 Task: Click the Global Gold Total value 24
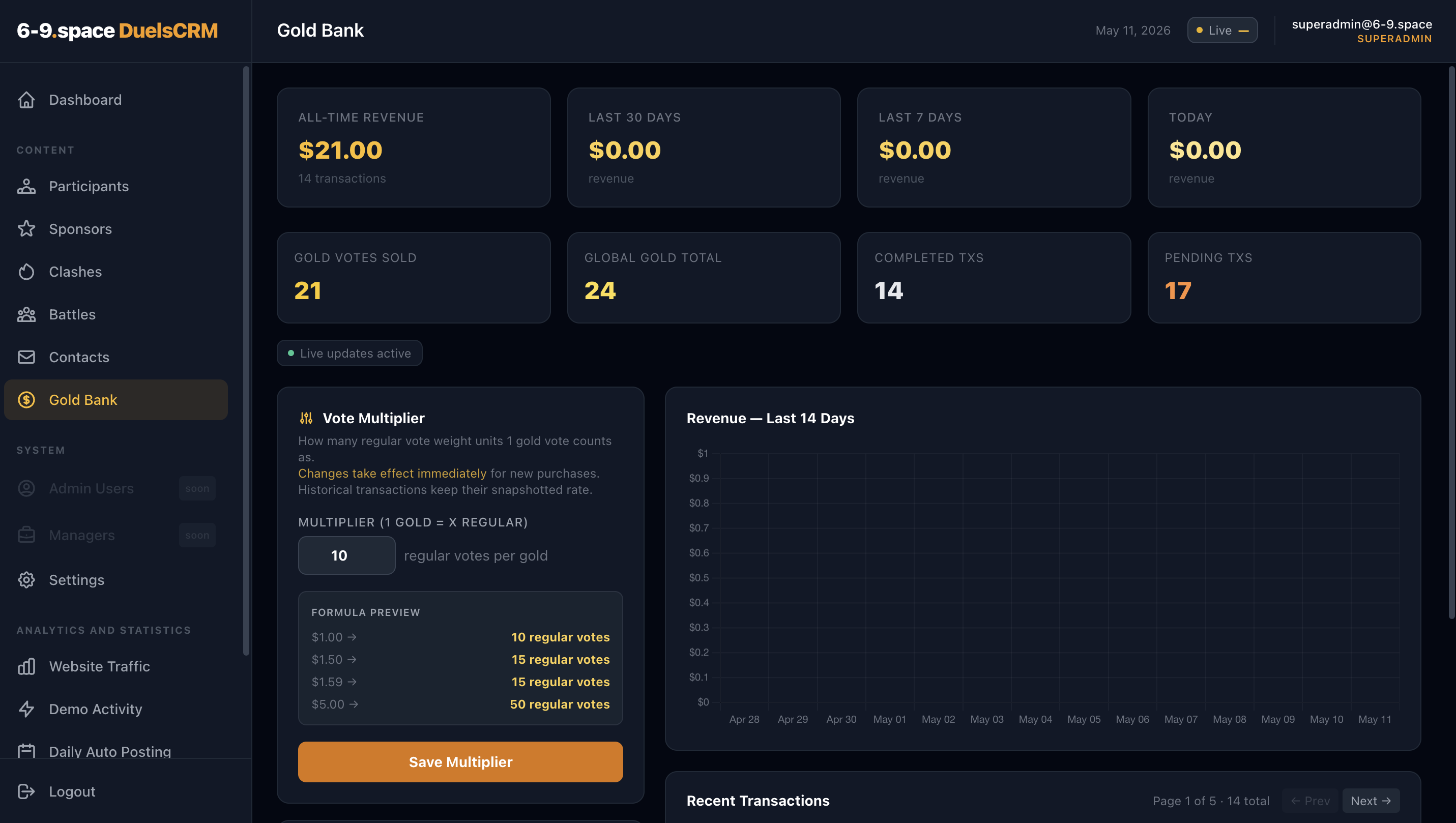click(x=600, y=291)
